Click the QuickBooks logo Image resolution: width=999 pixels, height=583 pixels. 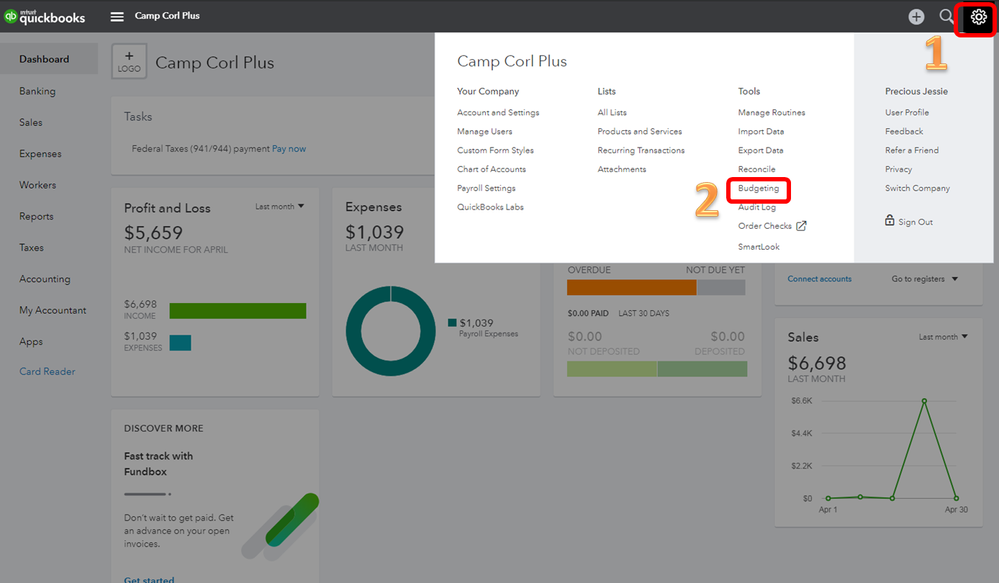[x=44, y=17]
